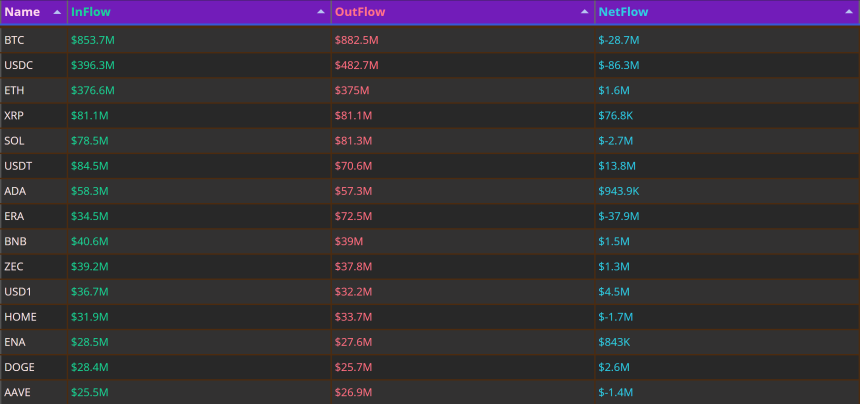Click USDC inflow value $396.3M
This screenshot has width=860, height=404.
click(93, 65)
